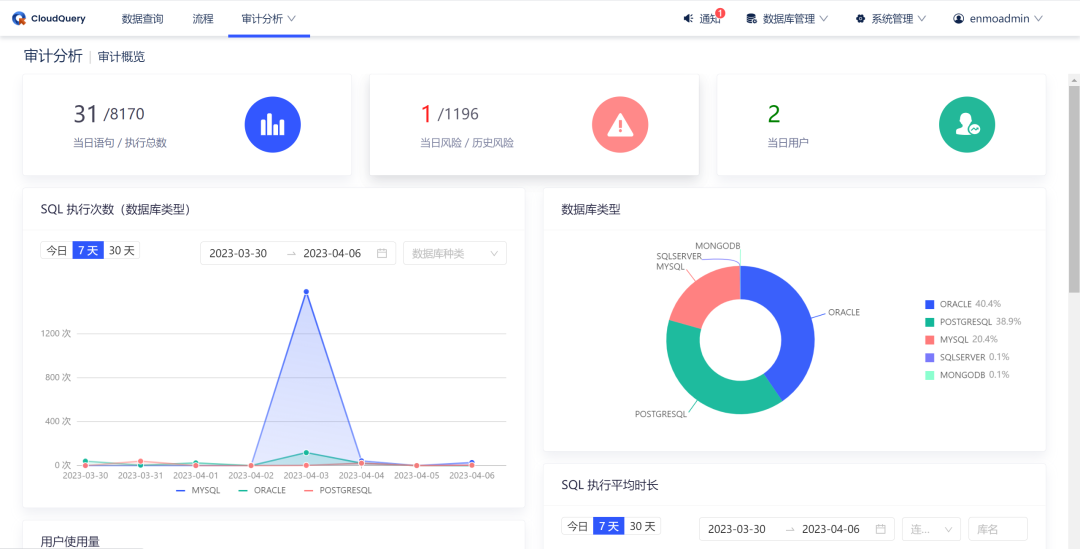
Task: Click POSTGRESQL green swatch in donut legend
Action: click(930, 322)
